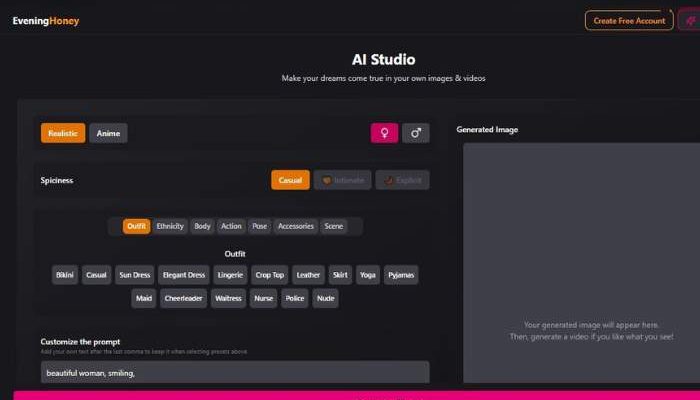Pick the Sun Dress outfit preset
Viewport: 700px width, 400px height.
tap(134, 275)
